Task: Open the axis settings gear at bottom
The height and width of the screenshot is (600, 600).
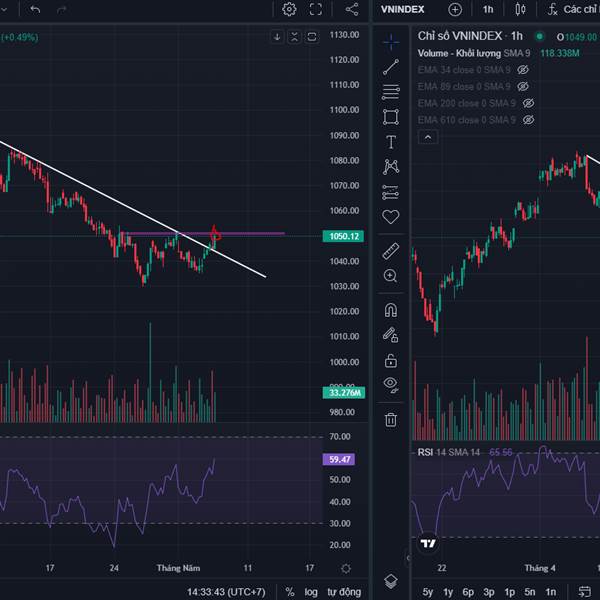Action: (346, 568)
